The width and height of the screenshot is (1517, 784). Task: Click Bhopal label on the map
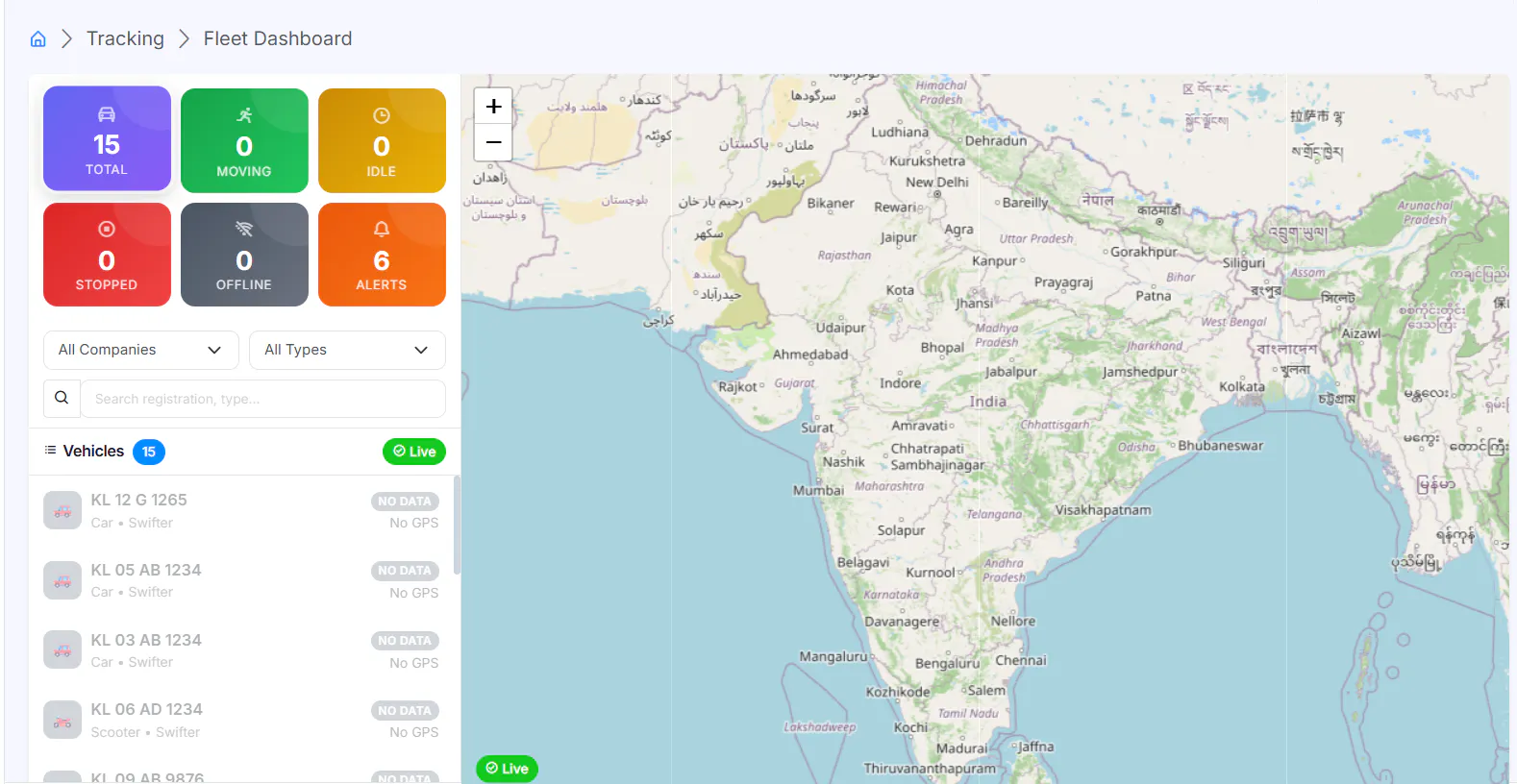(942, 348)
